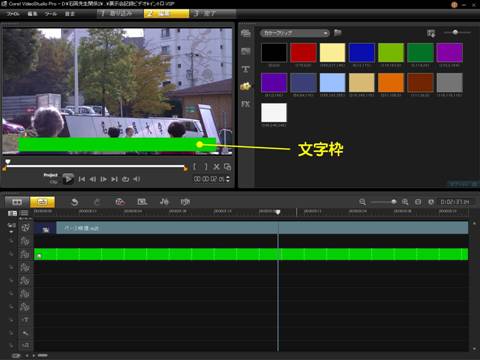Image resolution: width=480 pixels, height=360 pixels.
Task: Select the video clip on video track
Action: 251,228
